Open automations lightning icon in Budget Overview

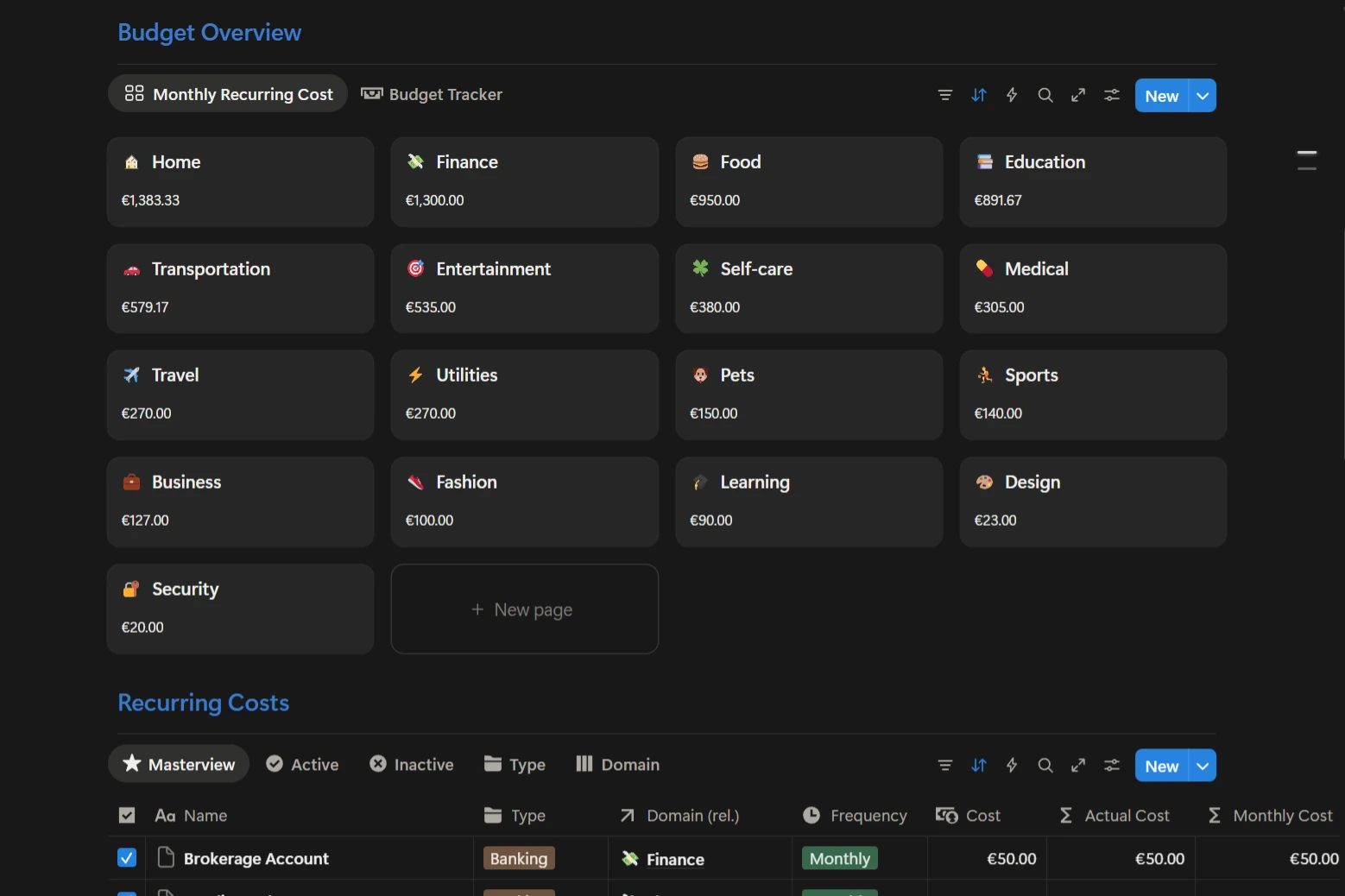tap(1012, 95)
